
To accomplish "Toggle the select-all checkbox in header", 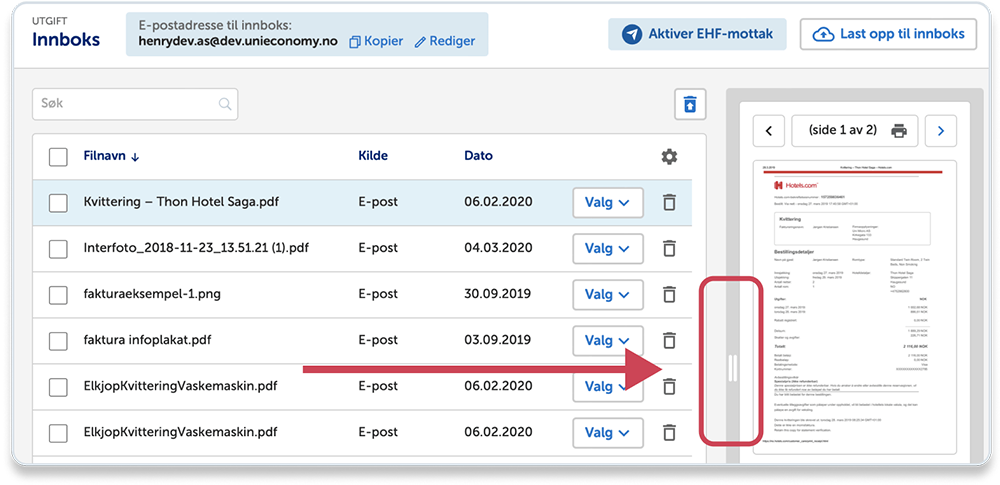I will 58,156.
